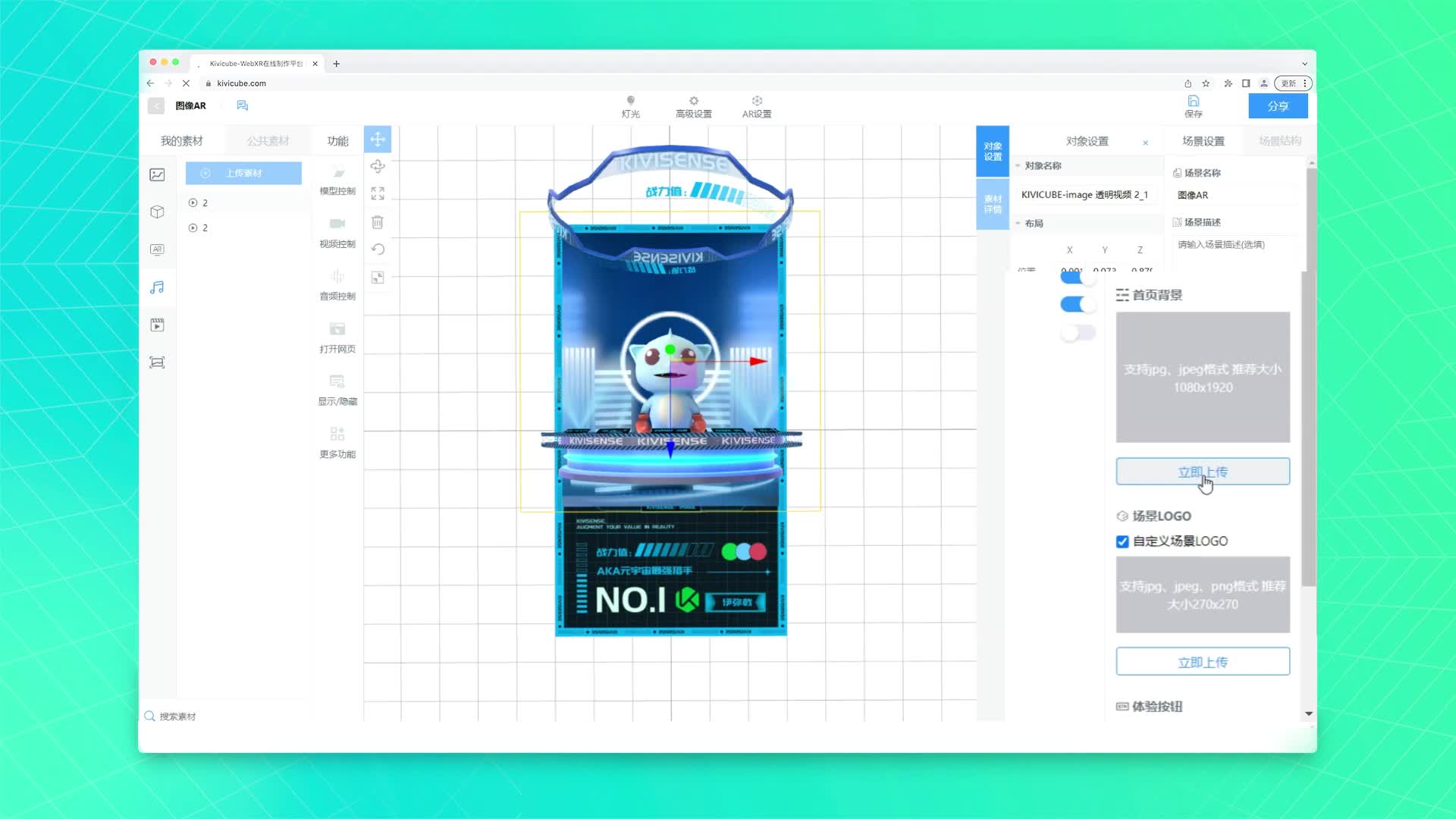The width and height of the screenshot is (1456, 819).
Task: Select the rotate tool icon
Action: (x=378, y=166)
